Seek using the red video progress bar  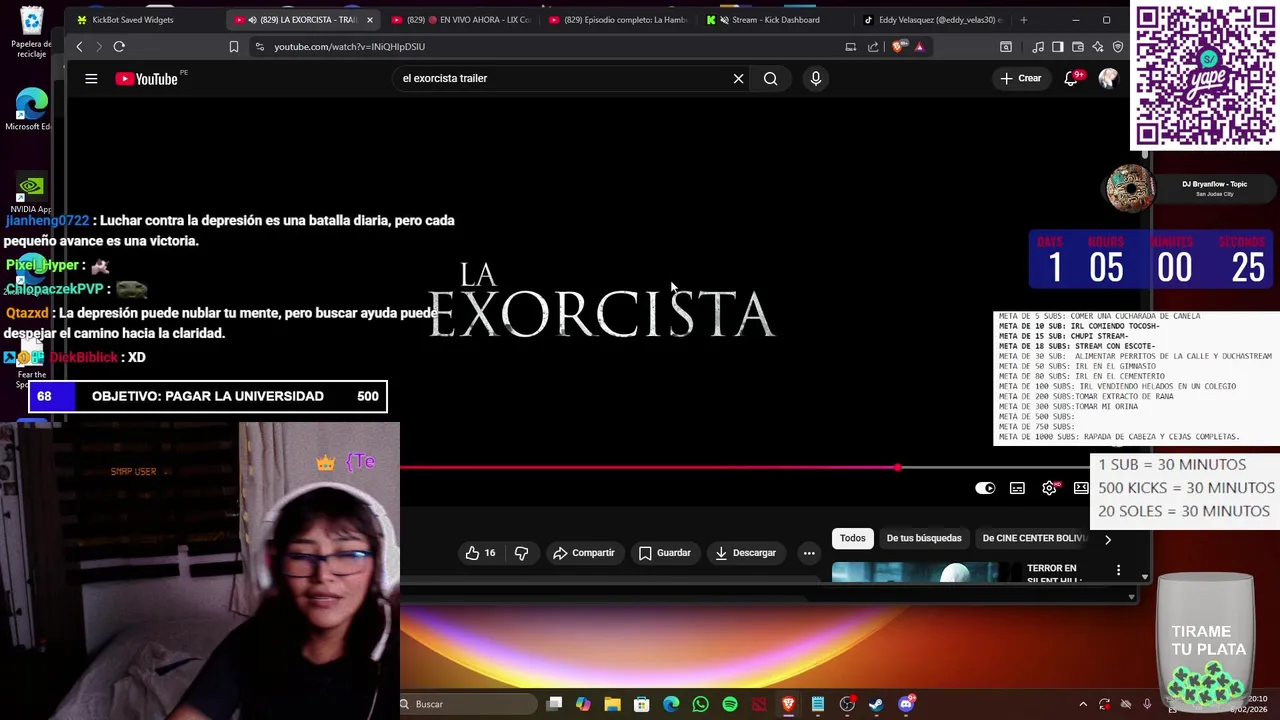point(745,467)
